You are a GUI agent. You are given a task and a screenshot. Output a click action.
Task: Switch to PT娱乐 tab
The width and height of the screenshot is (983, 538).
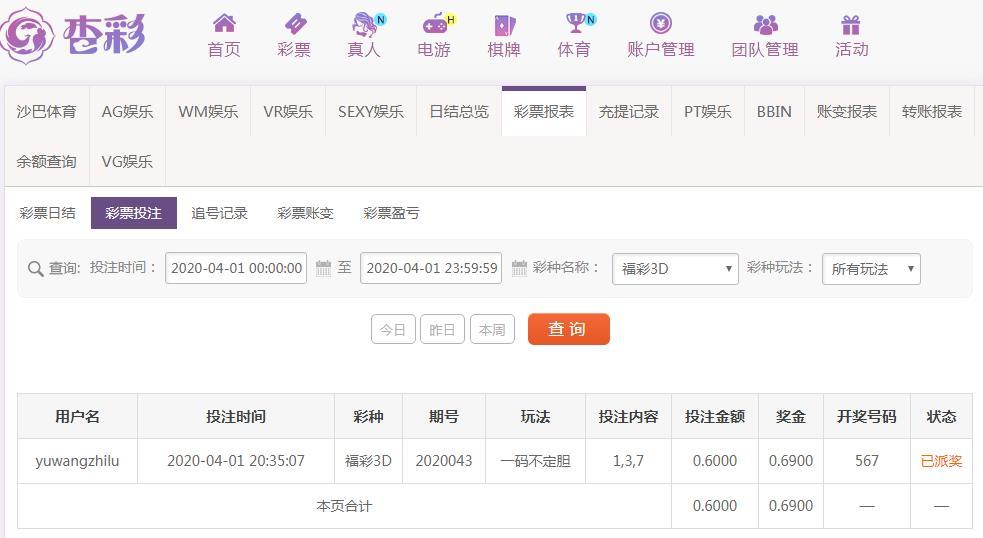tap(707, 112)
